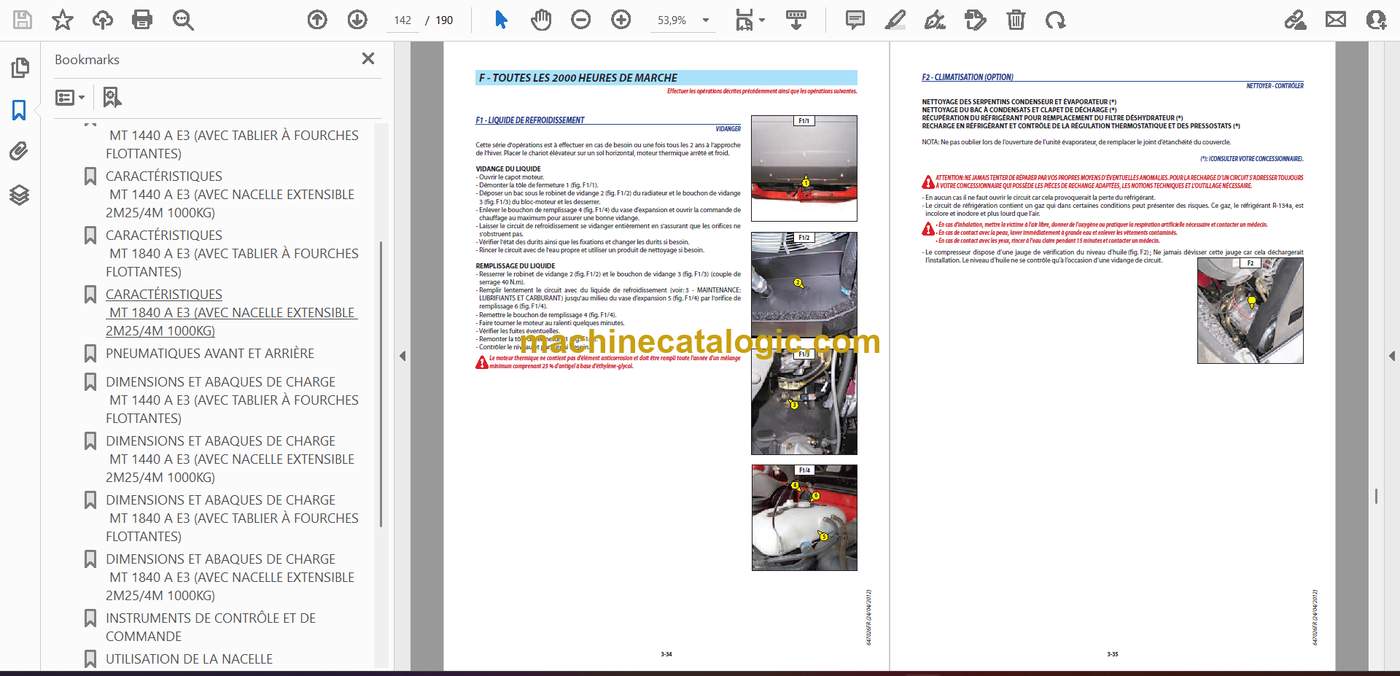Open the 53,9% zoom level dropdown
This screenshot has height=676, width=1400.
pos(684,19)
